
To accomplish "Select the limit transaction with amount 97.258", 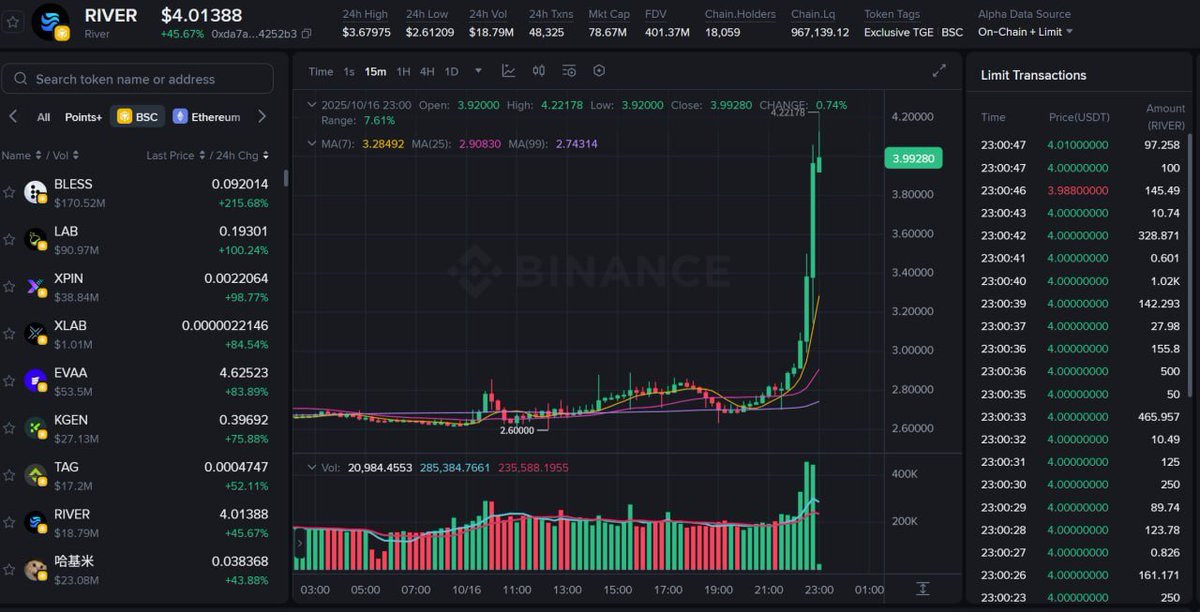I will [1081, 145].
